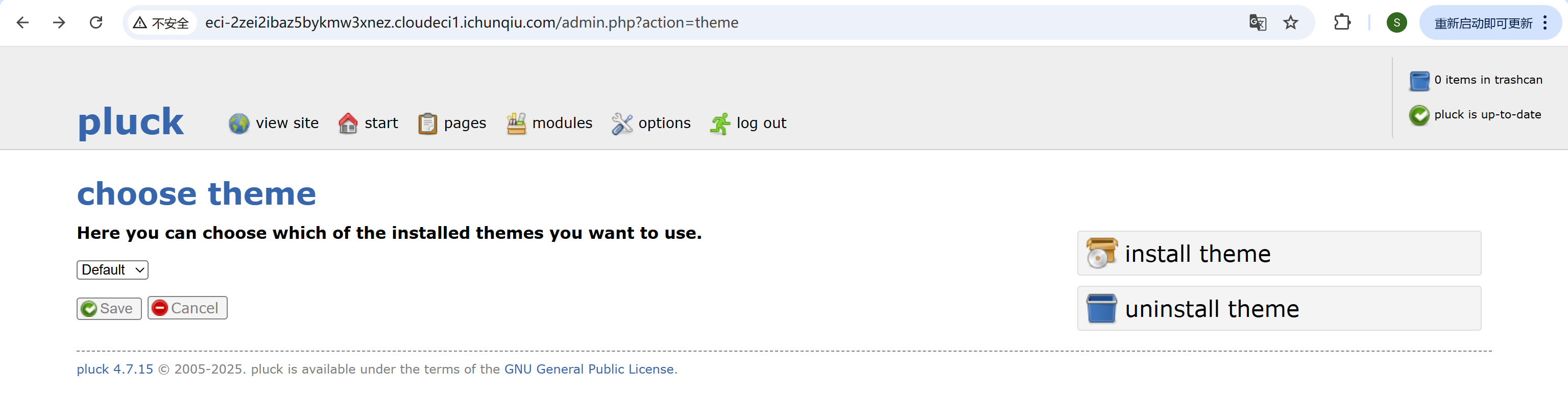The width and height of the screenshot is (1568, 420).
Task: Click the clipboard icon for pages
Action: [x=427, y=123]
